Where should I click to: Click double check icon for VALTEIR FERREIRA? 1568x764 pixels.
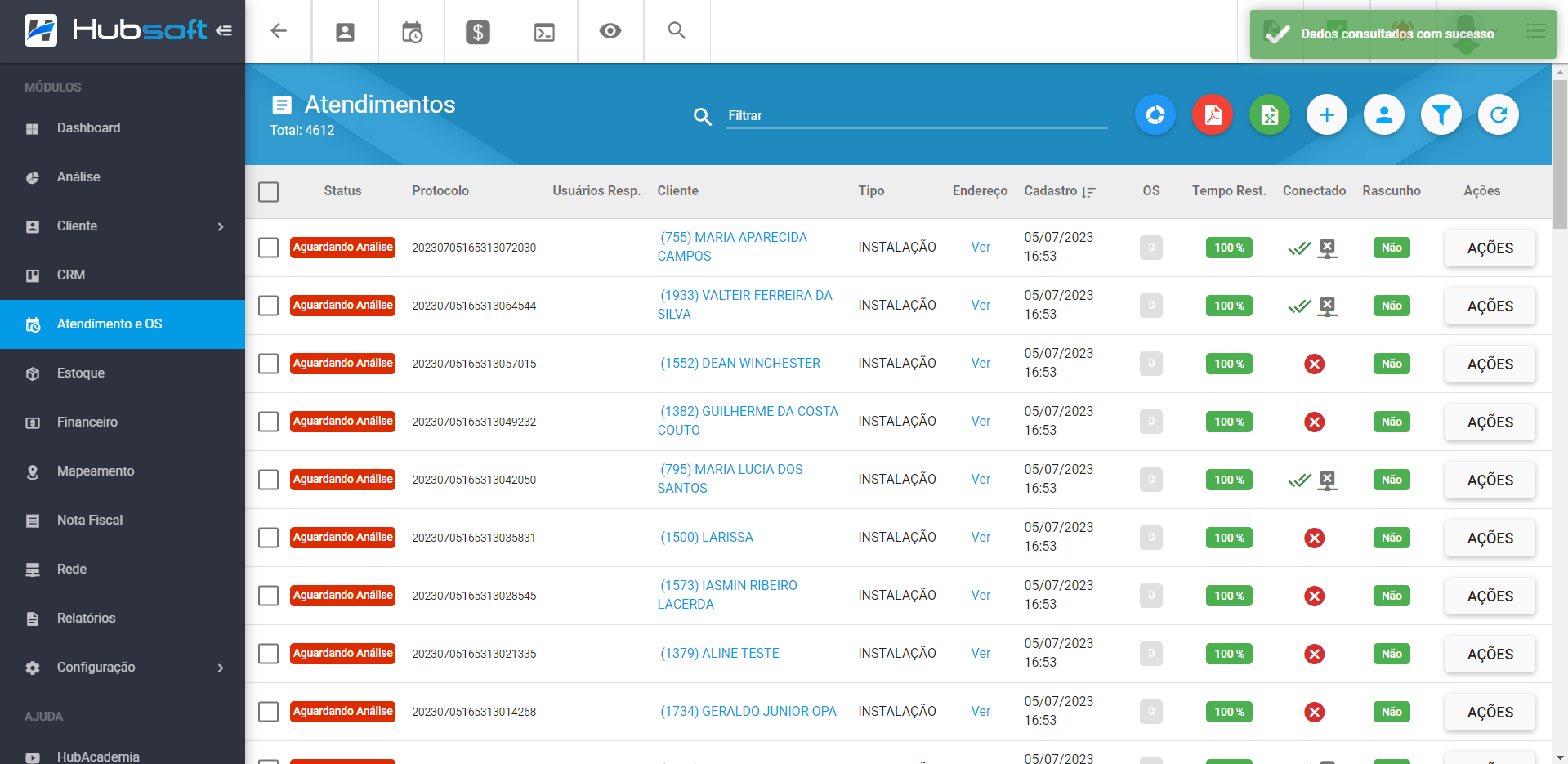1299,306
